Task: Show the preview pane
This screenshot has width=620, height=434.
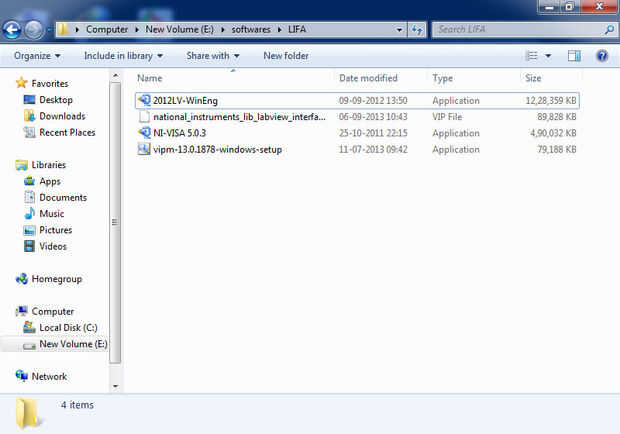Action: (574, 56)
